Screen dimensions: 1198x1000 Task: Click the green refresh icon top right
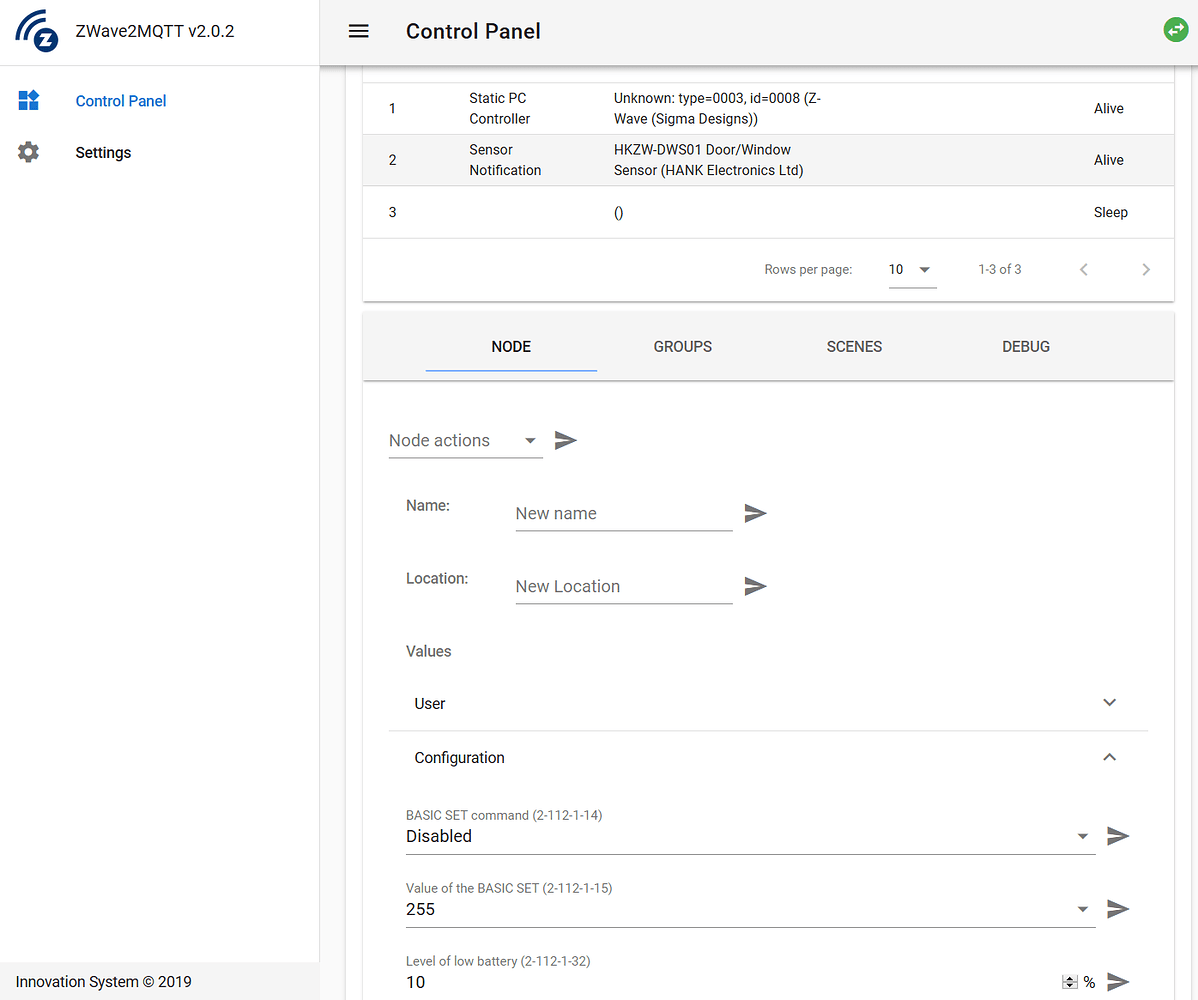(1176, 29)
